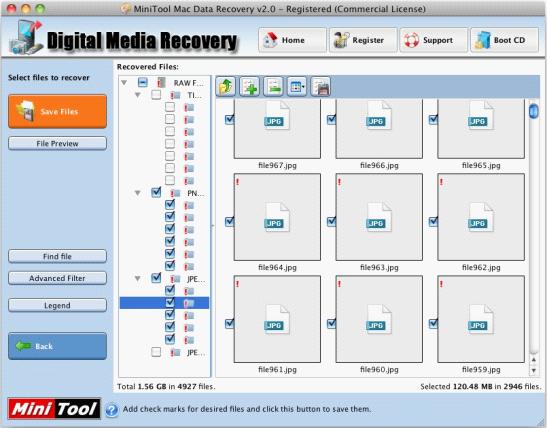The width and height of the screenshot is (548, 429).
Task: Collapse the PN... folder tree node
Action: pos(138,193)
